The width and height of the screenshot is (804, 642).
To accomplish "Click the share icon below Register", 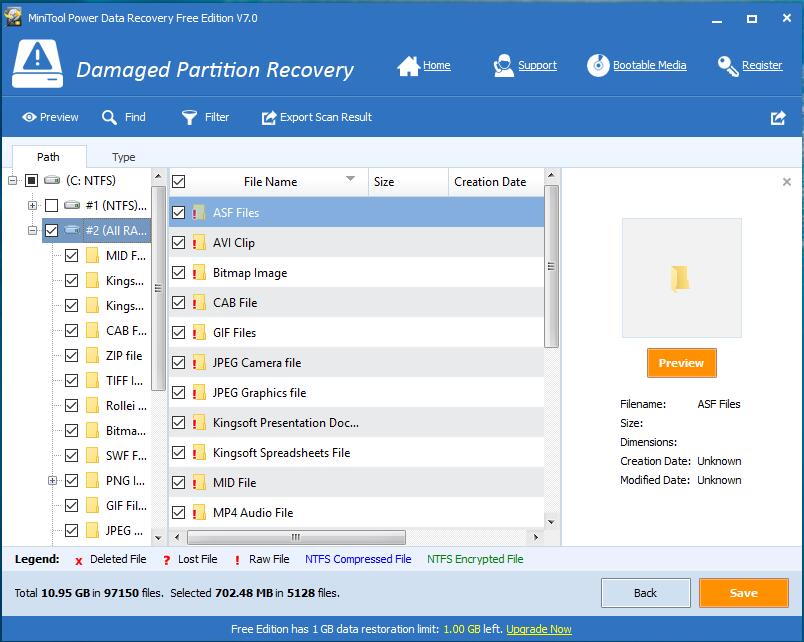I will coord(778,117).
